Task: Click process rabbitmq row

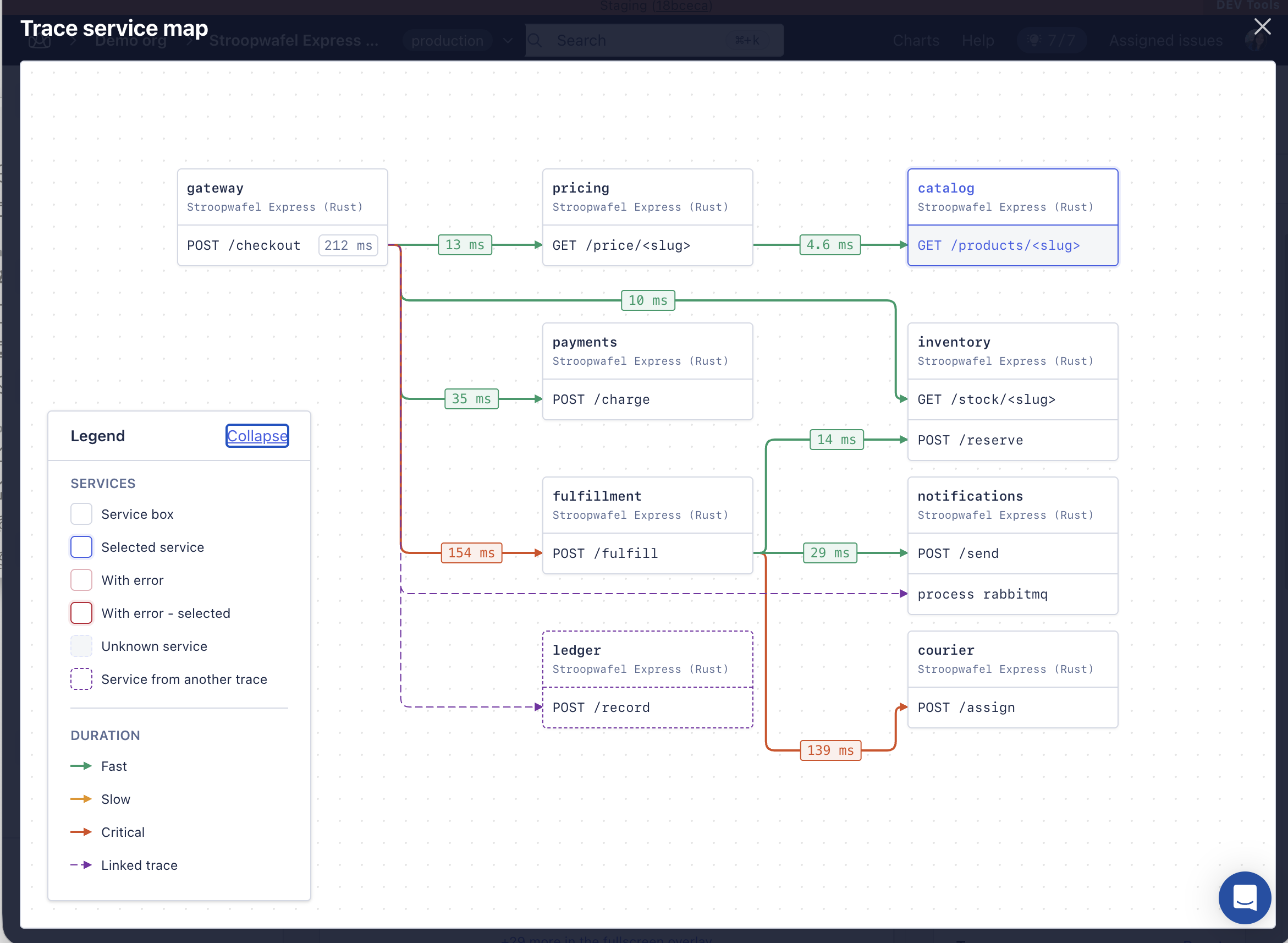Action: click(x=1012, y=594)
